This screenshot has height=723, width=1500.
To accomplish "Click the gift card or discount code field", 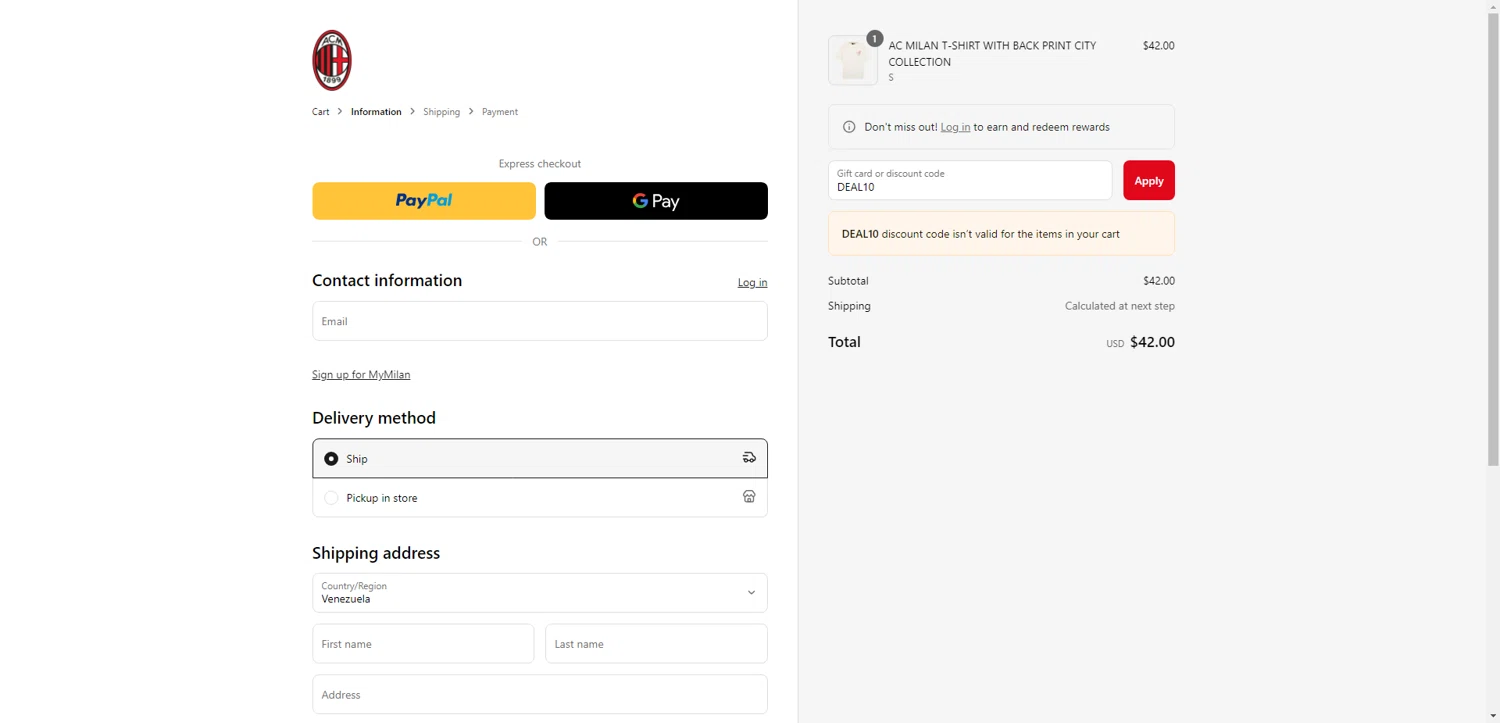I will click(x=970, y=180).
